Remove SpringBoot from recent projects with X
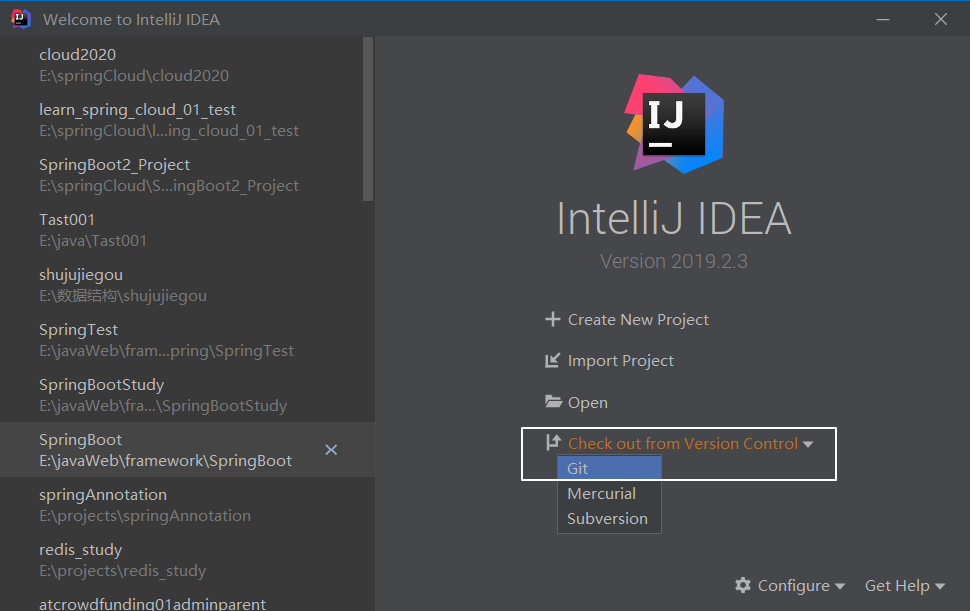The width and height of the screenshot is (970, 611). (x=331, y=450)
